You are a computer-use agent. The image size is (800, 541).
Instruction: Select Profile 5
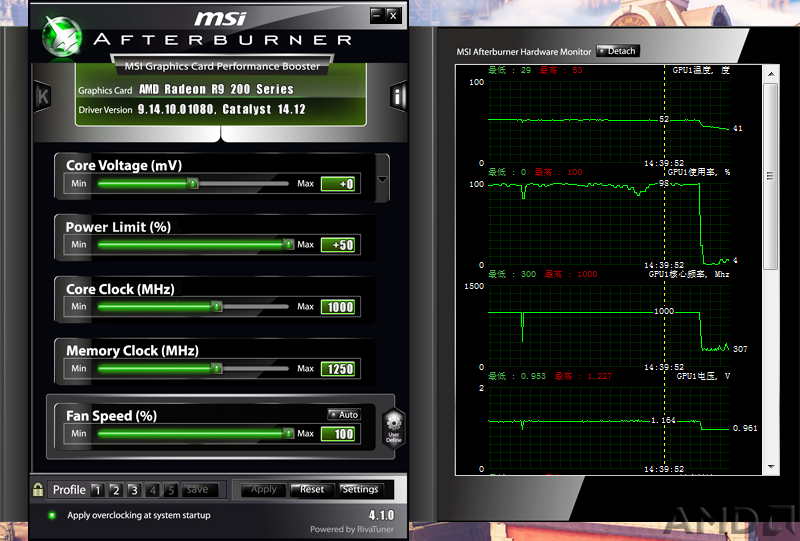pyautogui.click(x=171, y=490)
